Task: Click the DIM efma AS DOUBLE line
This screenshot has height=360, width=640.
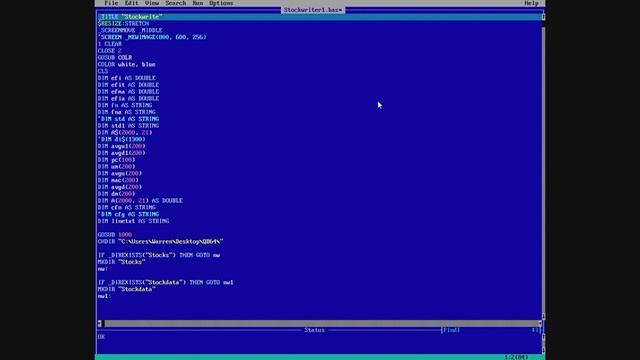Action: pyautogui.click(x=128, y=91)
